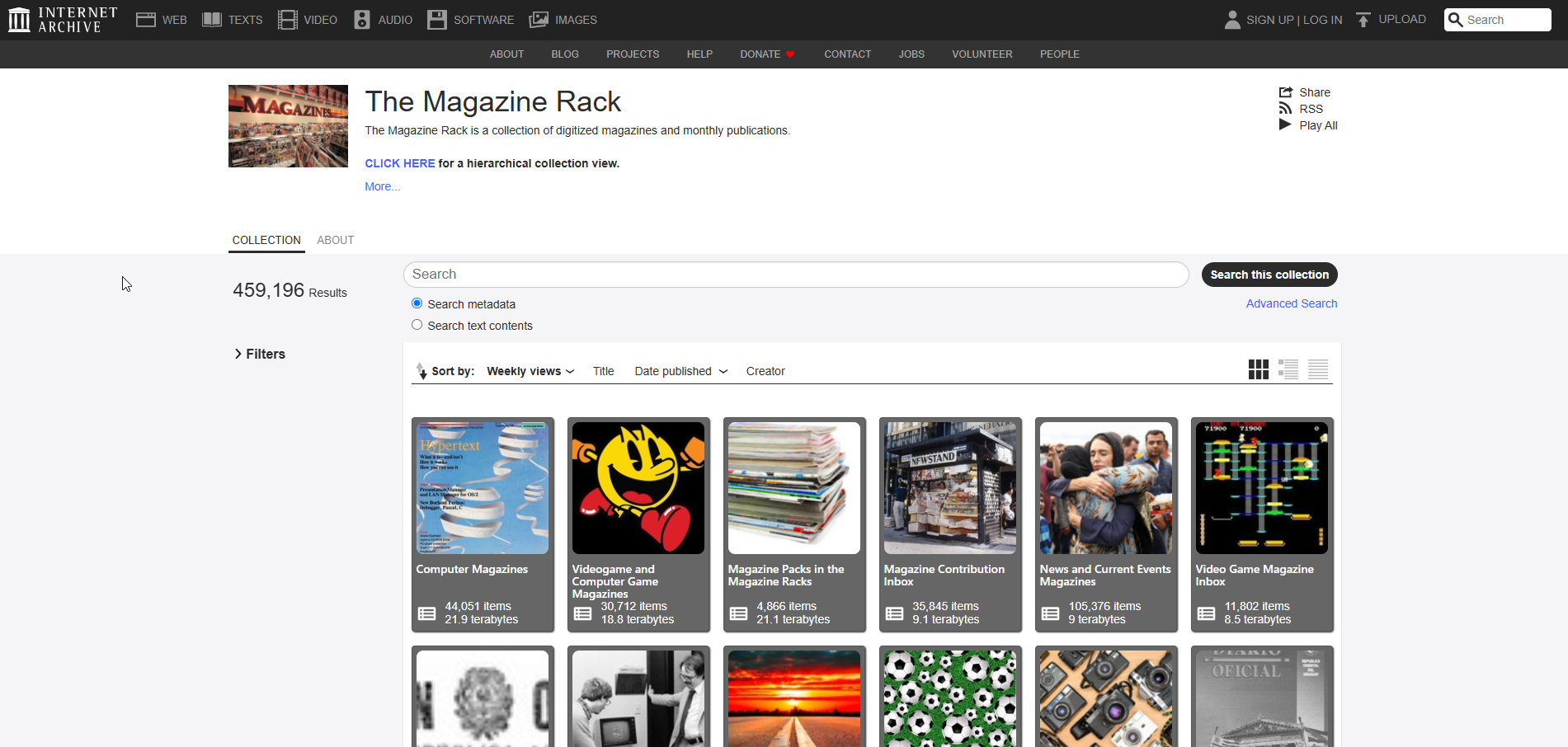Switch to tile grid view

pyautogui.click(x=1259, y=369)
